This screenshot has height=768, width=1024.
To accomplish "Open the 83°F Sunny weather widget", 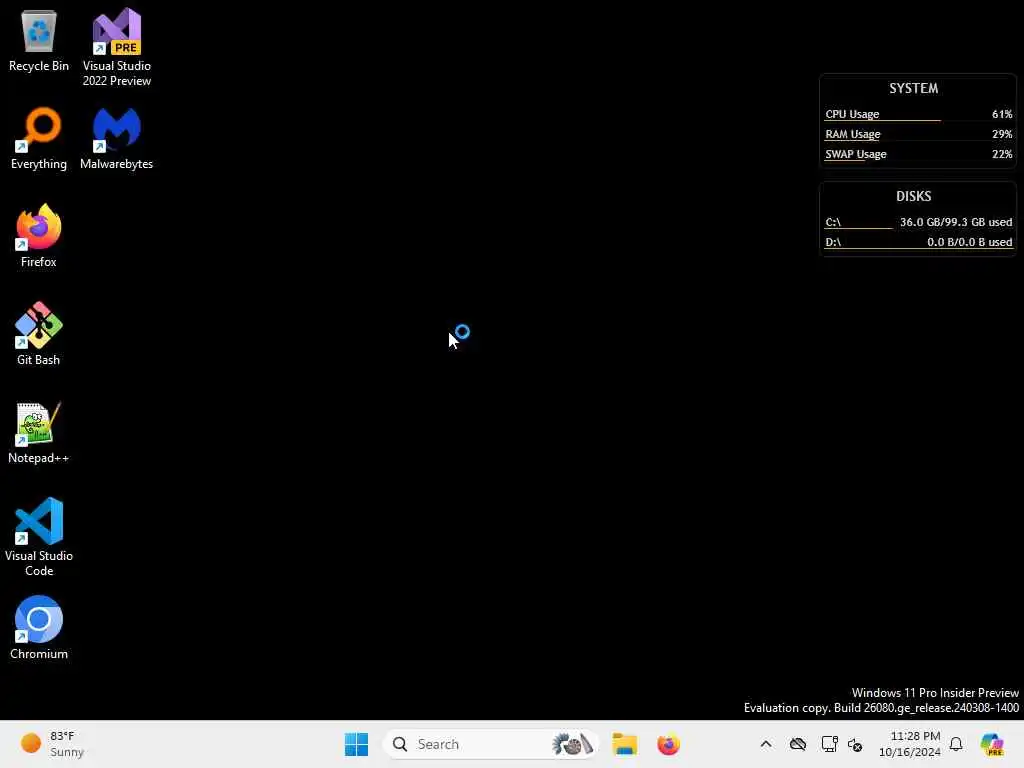I will 52,744.
